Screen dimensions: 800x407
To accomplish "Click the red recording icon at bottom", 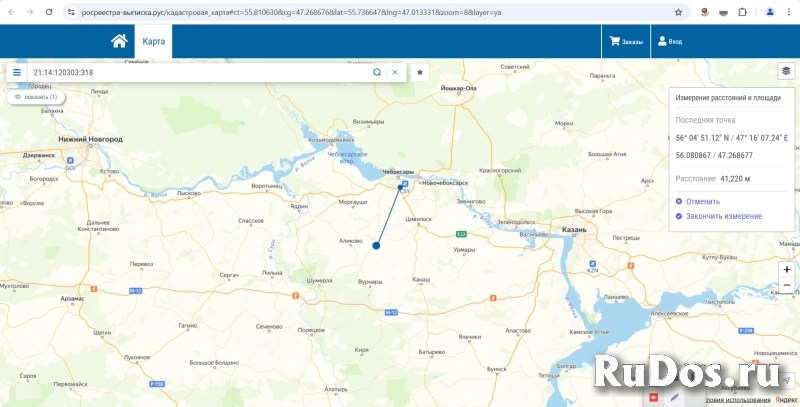I will 654,397.
